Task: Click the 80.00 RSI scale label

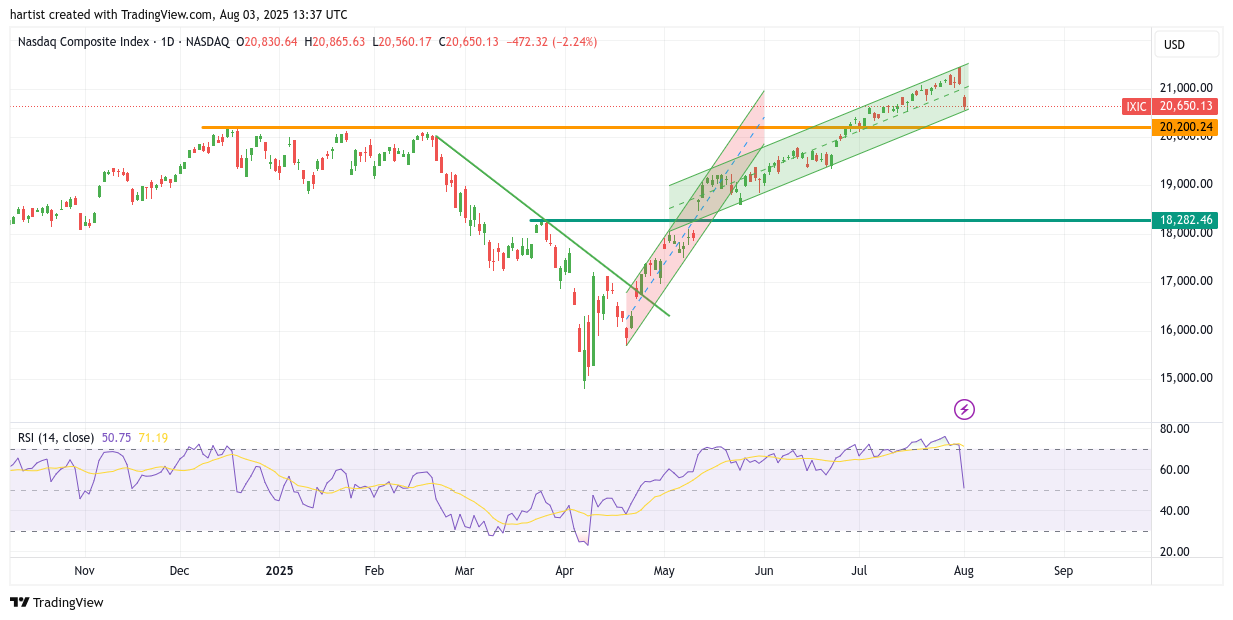Action: (x=1175, y=429)
